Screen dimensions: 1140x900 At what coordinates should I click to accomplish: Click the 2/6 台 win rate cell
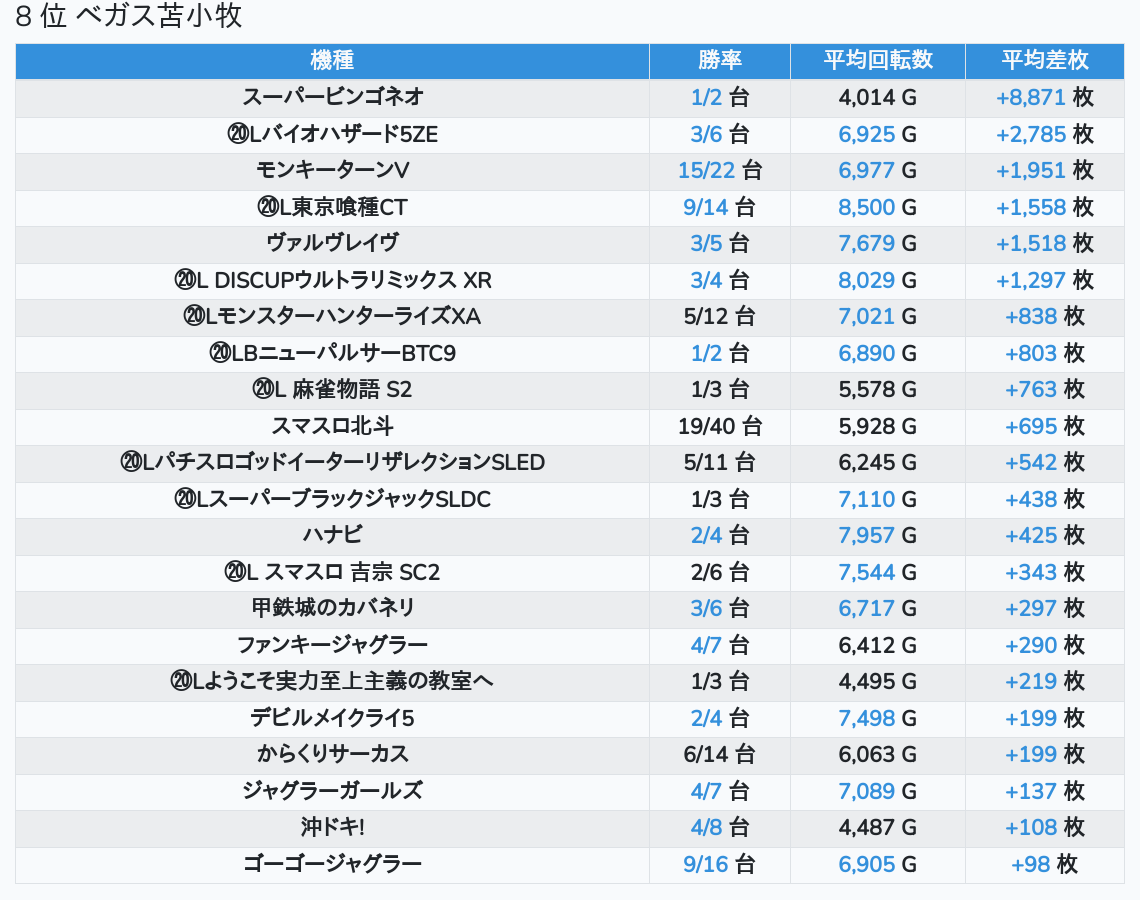(x=720, y=573)
